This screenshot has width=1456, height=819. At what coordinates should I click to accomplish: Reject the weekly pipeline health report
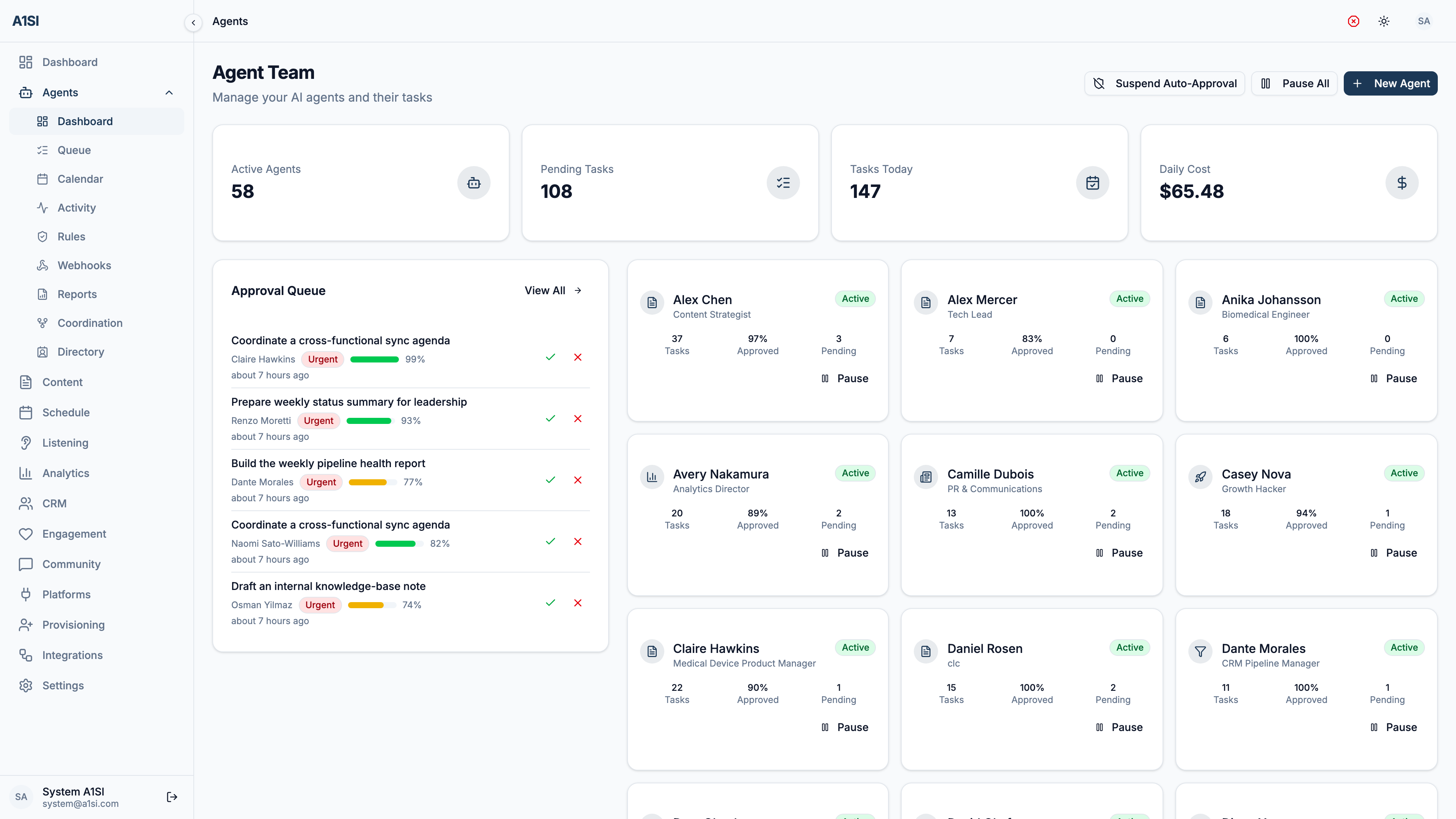tap(577, 480)
